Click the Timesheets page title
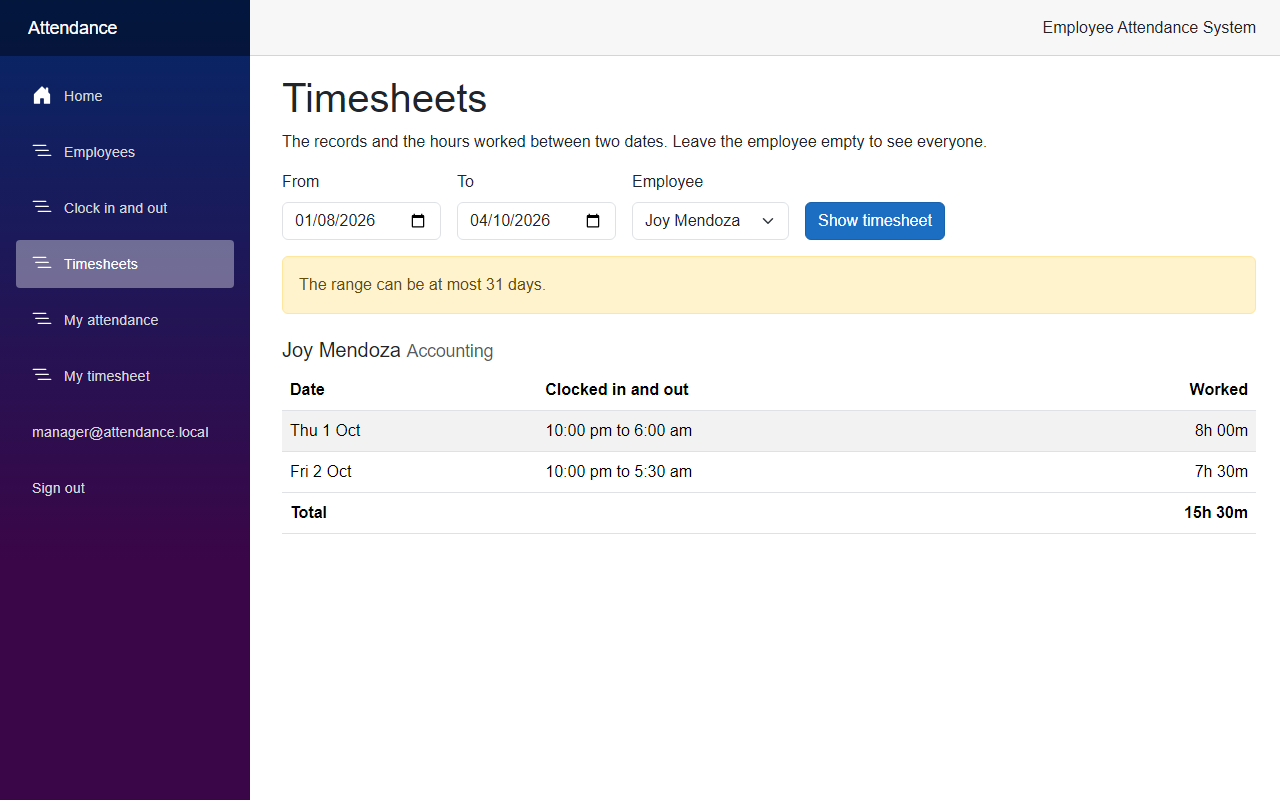 click(x=384, y=99)
